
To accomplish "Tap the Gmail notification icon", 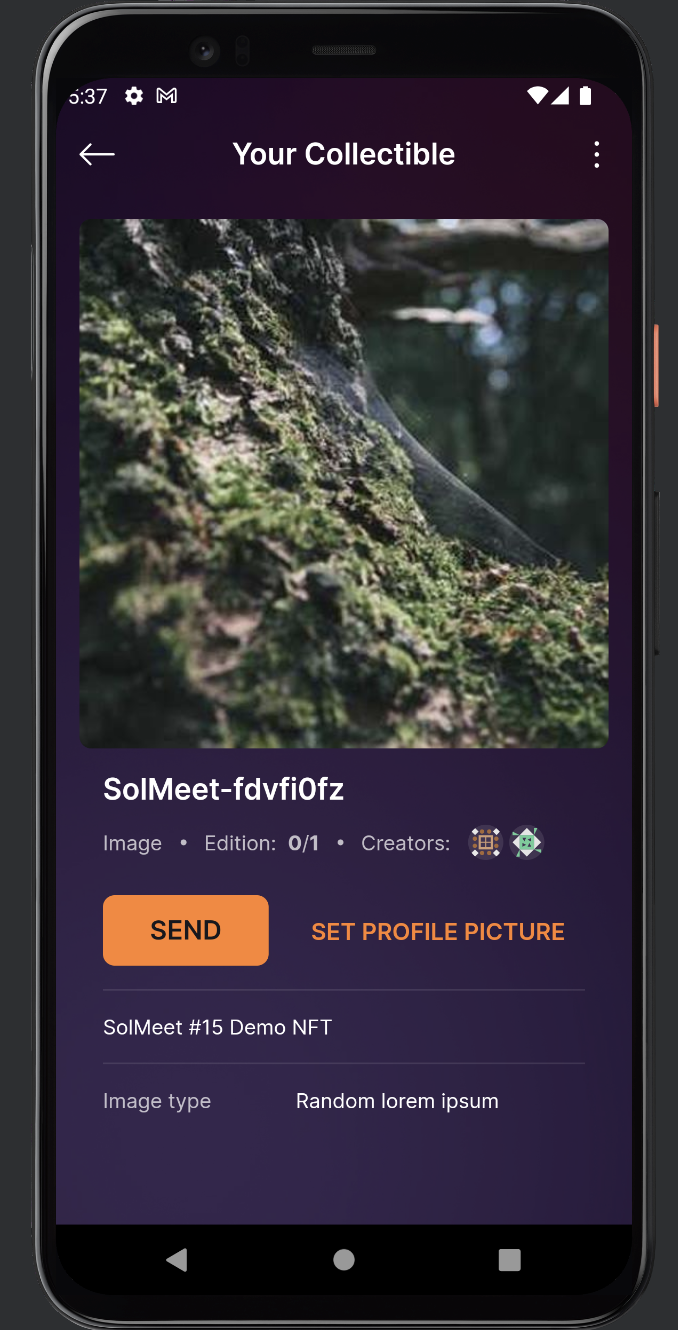I will coord(167,96).
